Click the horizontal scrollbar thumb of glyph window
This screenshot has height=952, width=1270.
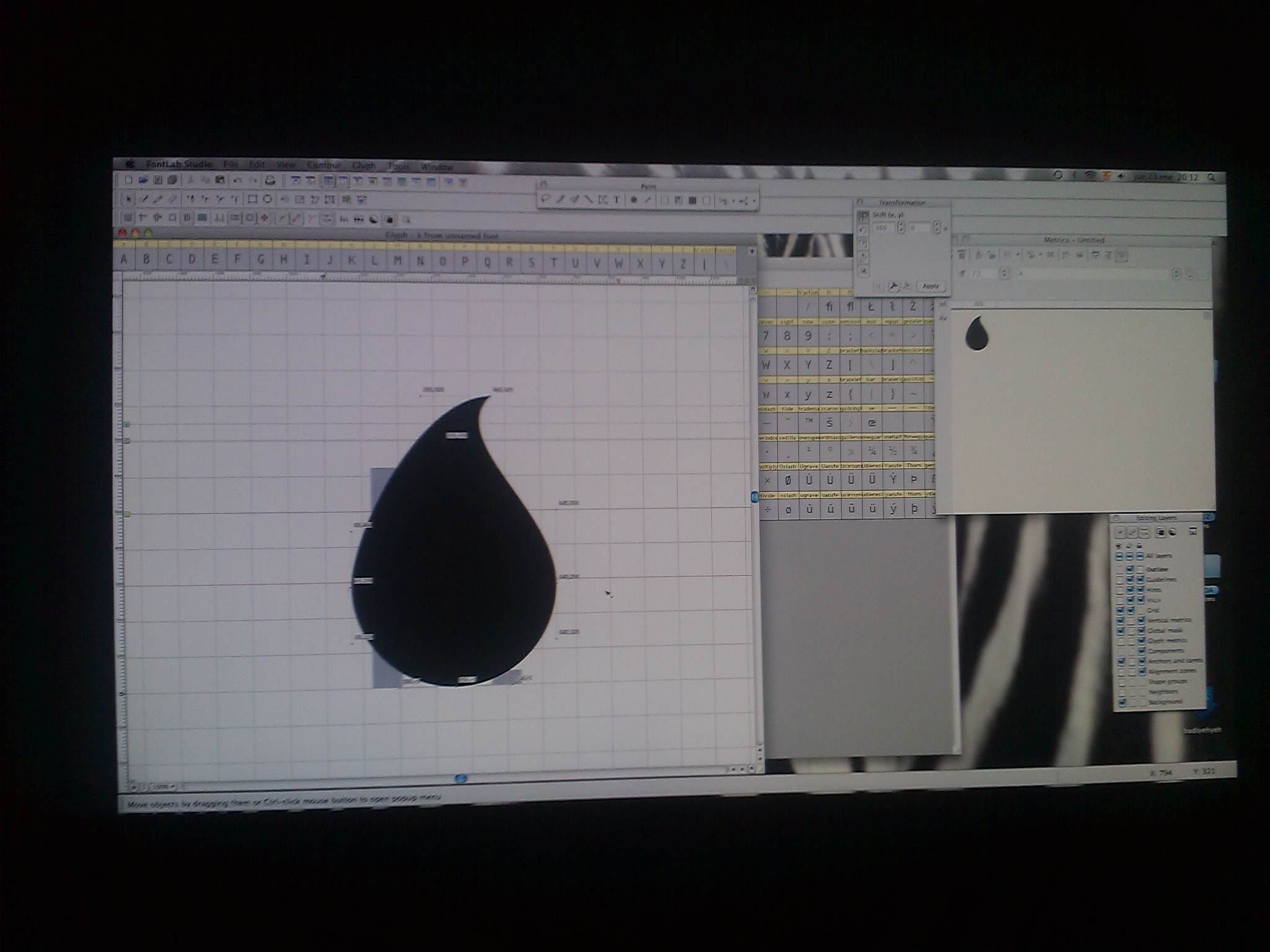[x=461, y=778]
